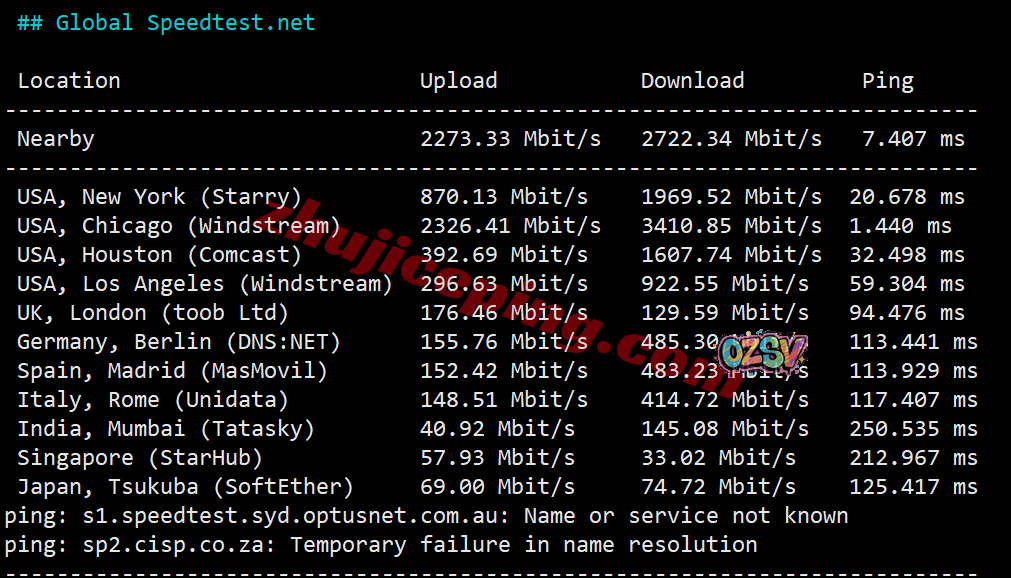Select the USA, Chicago (Windstream) row
The image size is (1011, 578).
click(x=179, y=226)
